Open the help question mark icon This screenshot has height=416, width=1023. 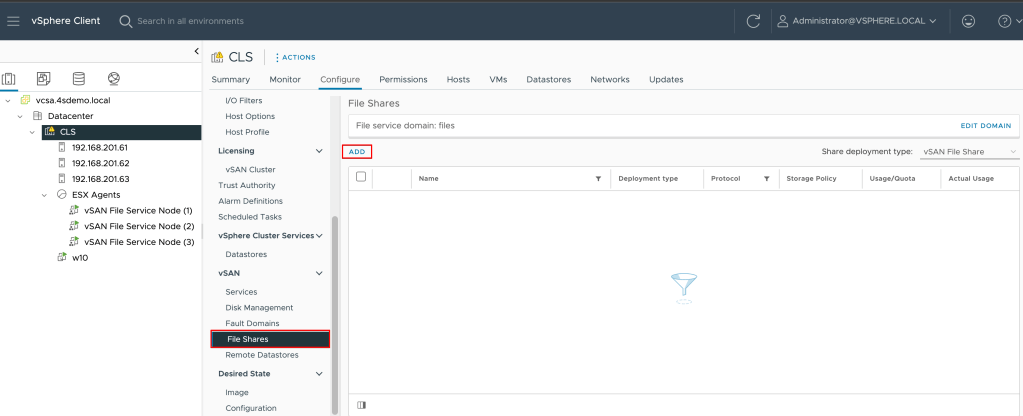1005,21
